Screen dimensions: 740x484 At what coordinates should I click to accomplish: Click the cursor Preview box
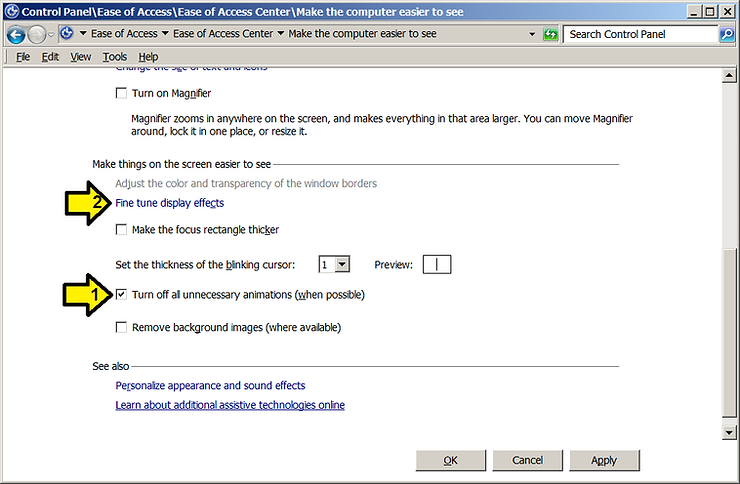[437, 264]
